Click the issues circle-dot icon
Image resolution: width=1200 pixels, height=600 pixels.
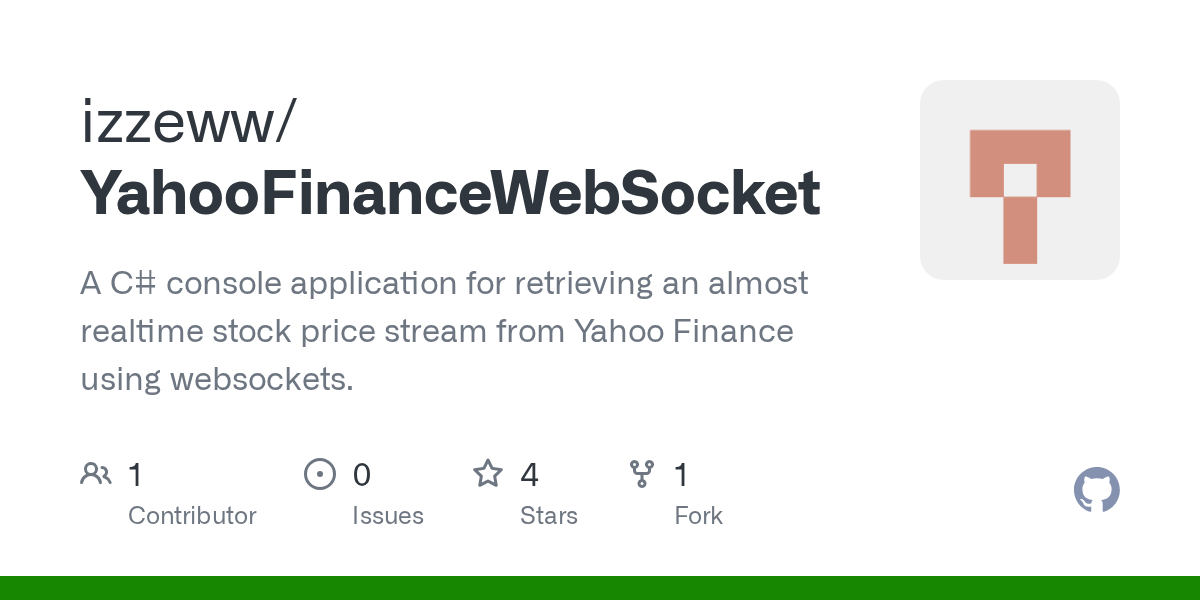(x=319, y=474)
